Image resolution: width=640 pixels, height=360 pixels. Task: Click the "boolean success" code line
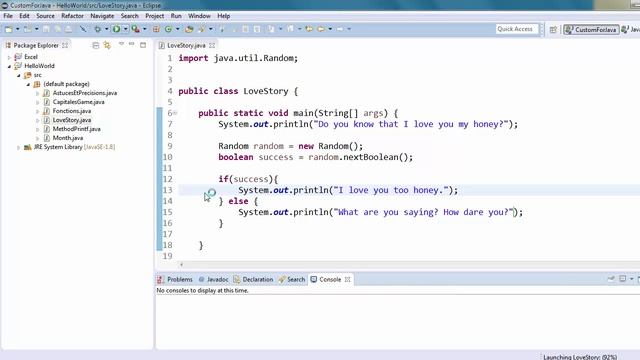click(316, 157)
